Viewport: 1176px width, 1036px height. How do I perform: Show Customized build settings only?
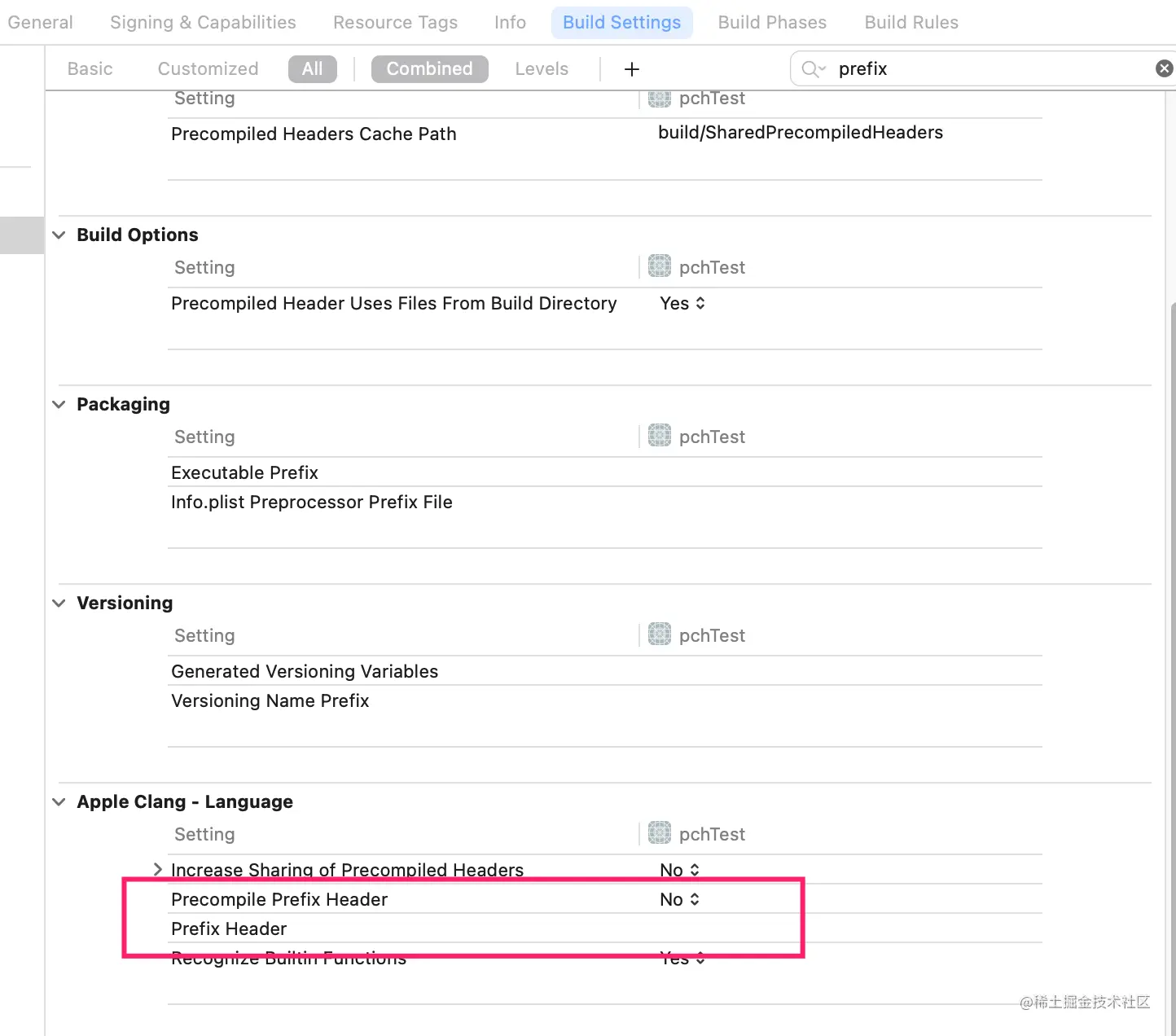[208, 68]
